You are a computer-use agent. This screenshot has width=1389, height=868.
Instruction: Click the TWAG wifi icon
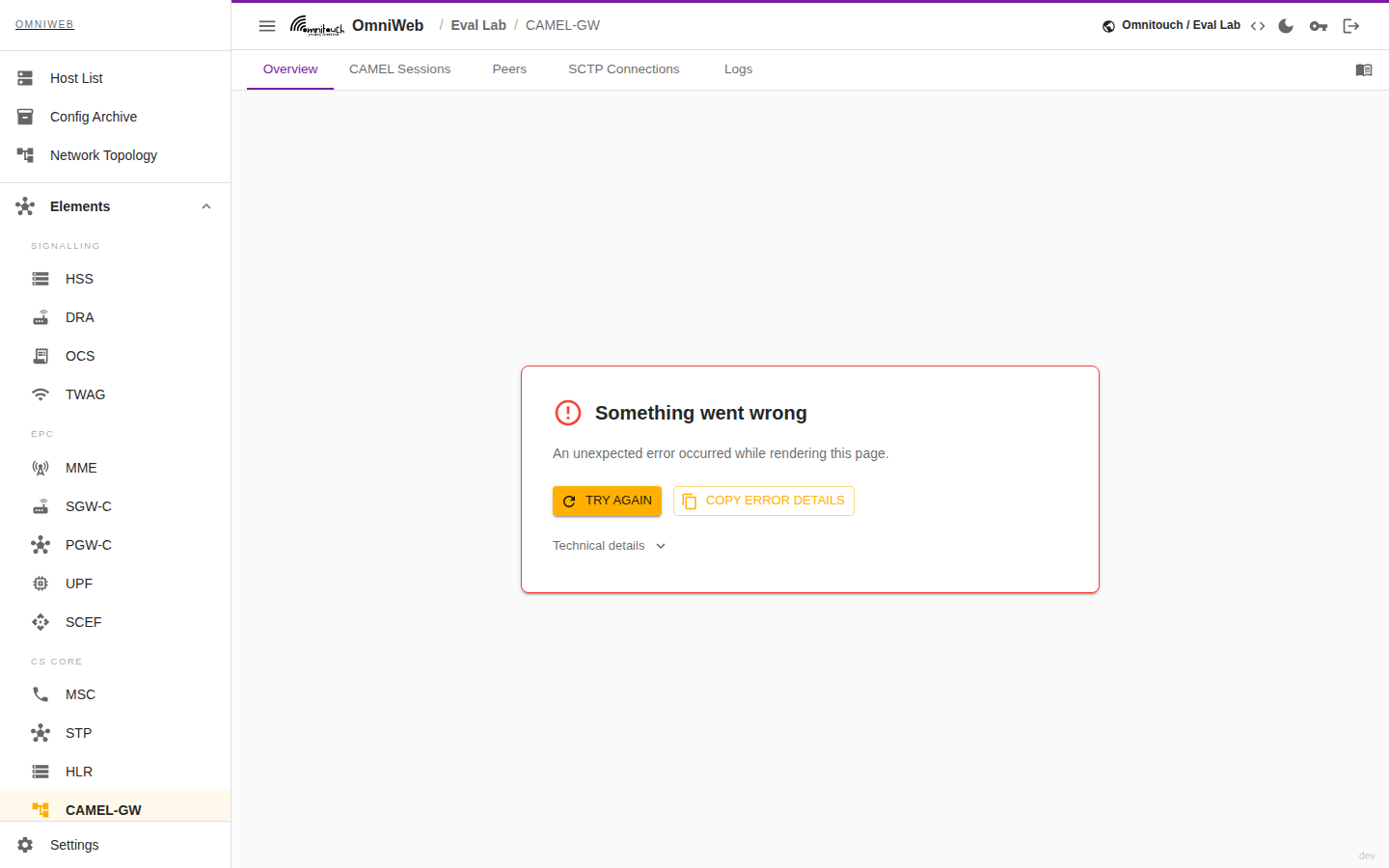point(41,394)
